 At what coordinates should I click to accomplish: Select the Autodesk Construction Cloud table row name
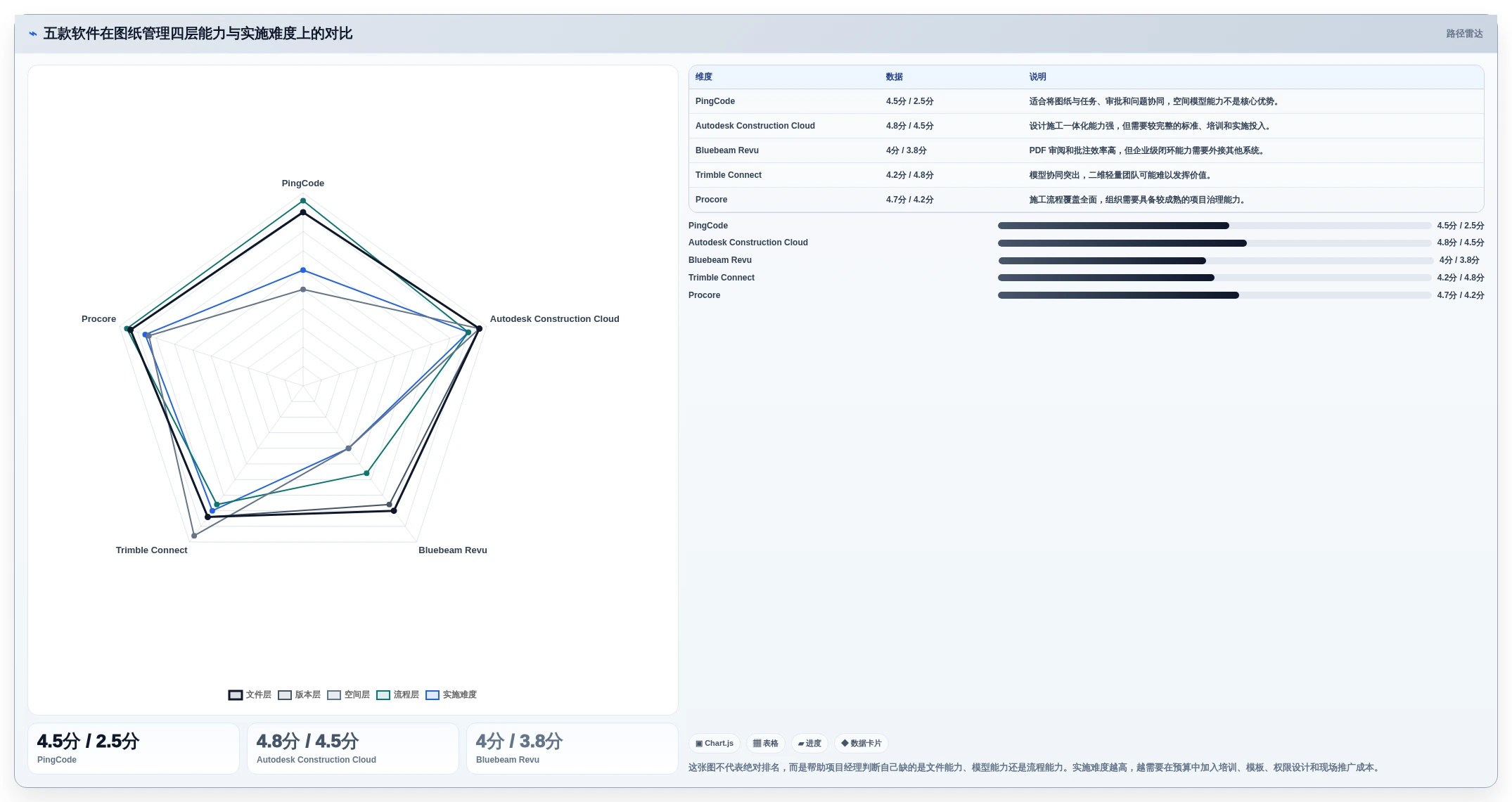click(x=755, y=126)
